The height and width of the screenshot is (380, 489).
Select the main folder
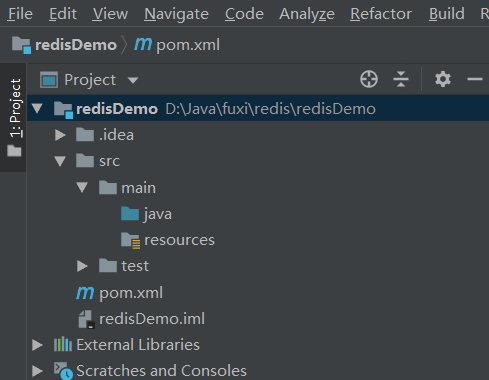[138, 188]
